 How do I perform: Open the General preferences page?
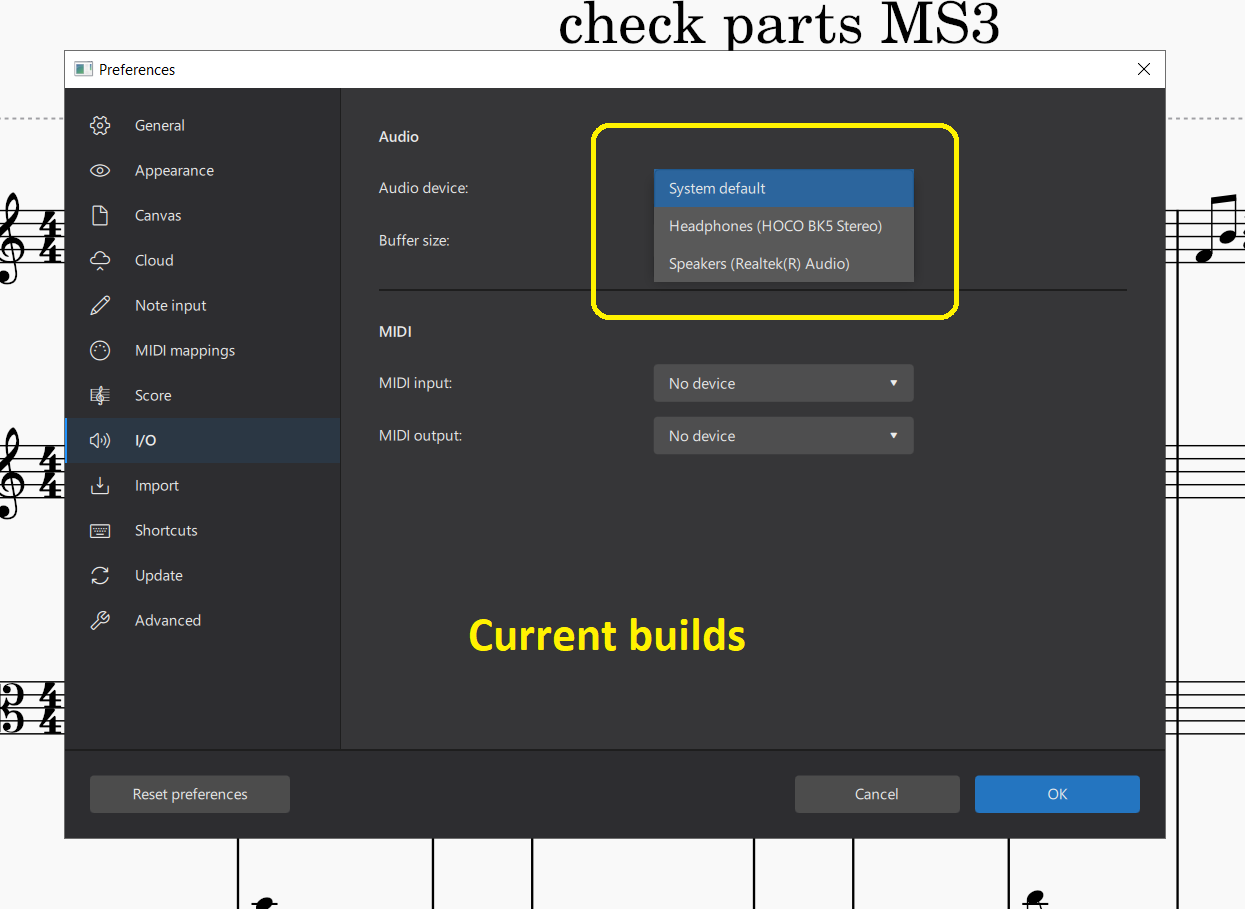click(203, 125)
